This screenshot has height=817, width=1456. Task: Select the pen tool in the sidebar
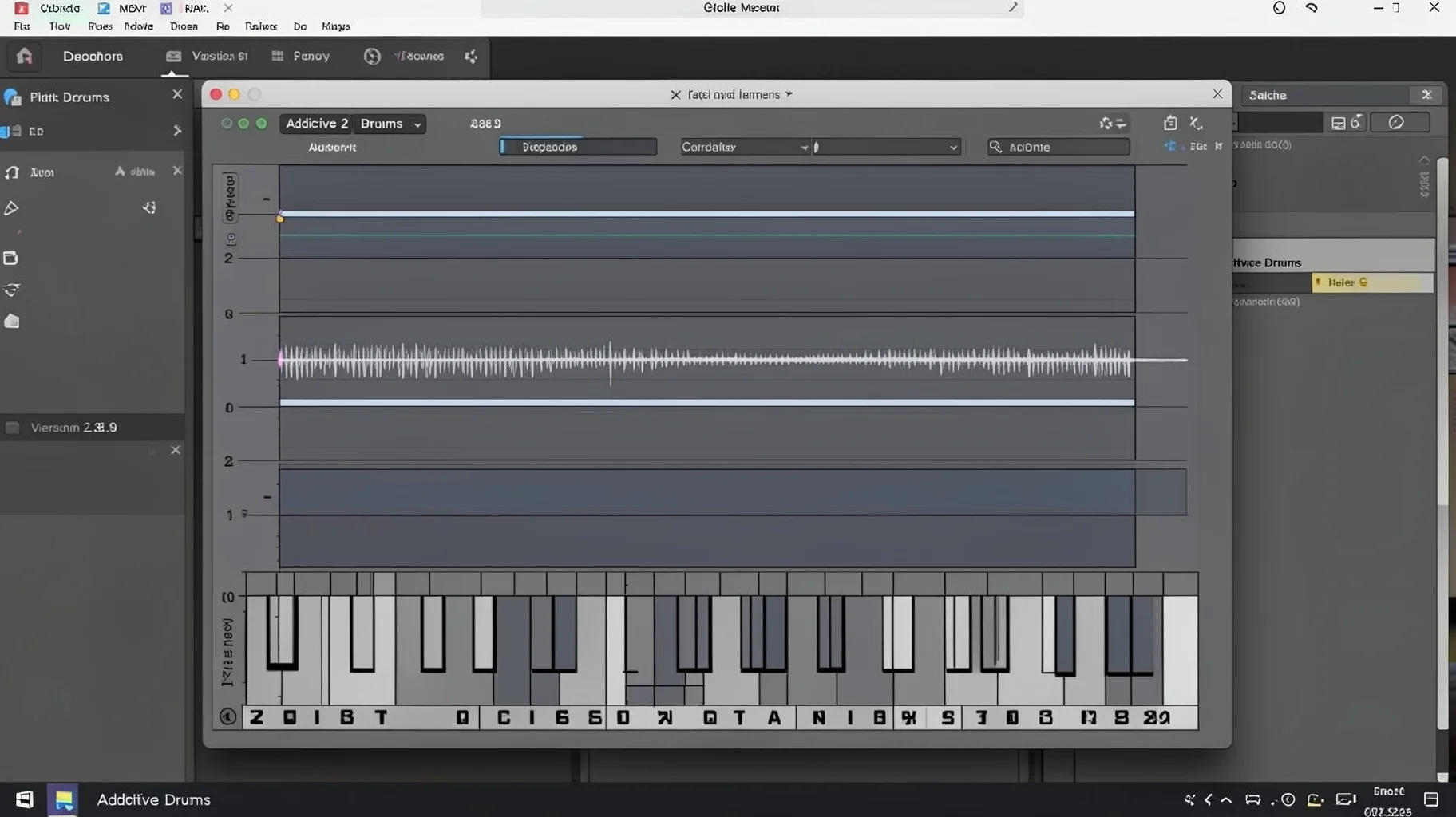click(11, 208)
